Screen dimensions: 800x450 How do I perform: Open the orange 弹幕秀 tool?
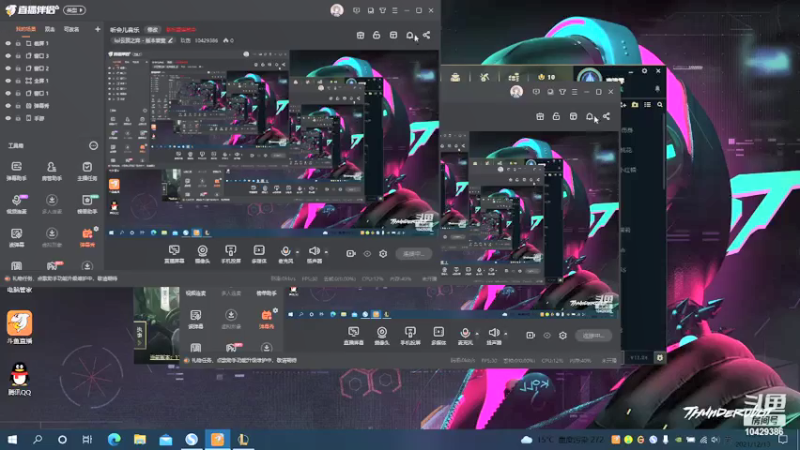[87, 237]
